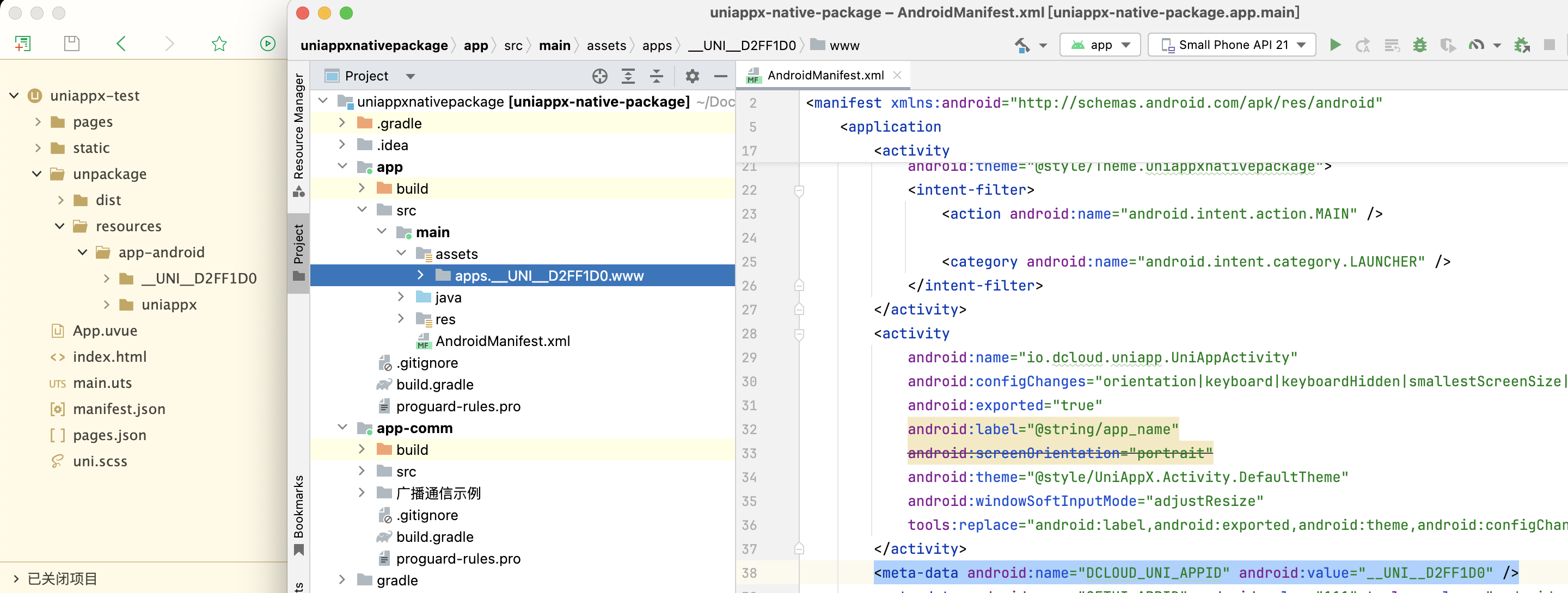Go back with the left arrow in HBuilderX
The height and width of the screenshot is (593, 1568).
(x=121, y=44)
